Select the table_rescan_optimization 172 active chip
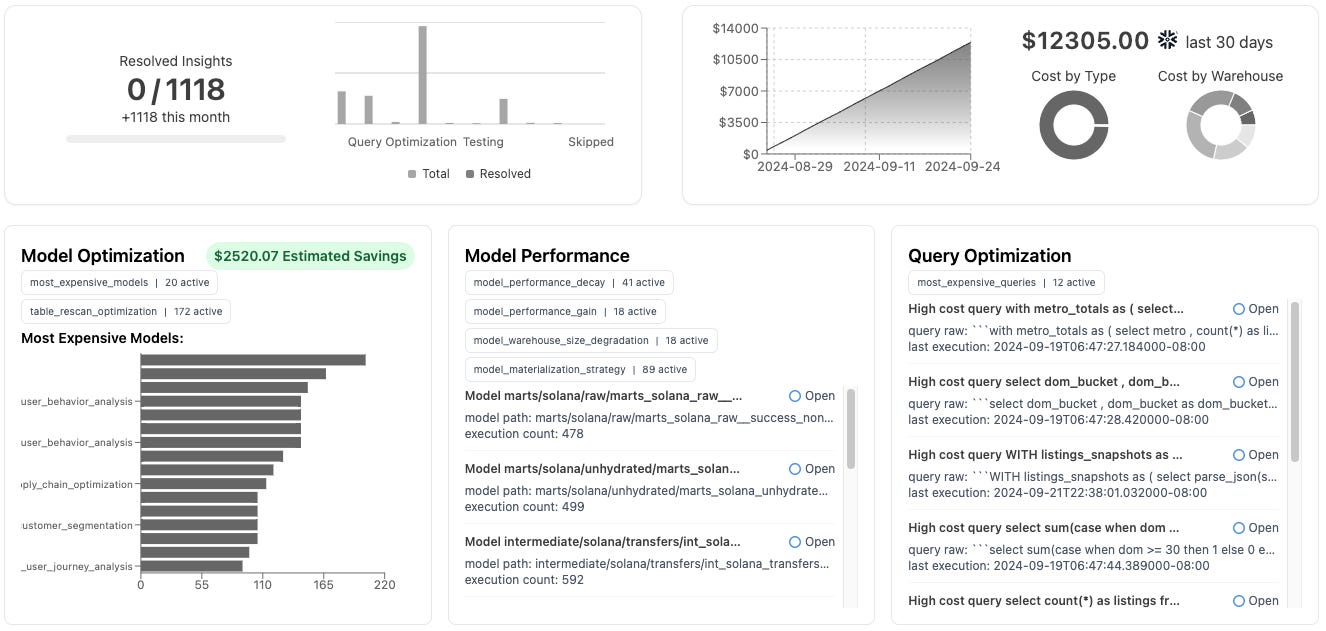The width and height of the screenshot is (1326, 631). [126, 312]
